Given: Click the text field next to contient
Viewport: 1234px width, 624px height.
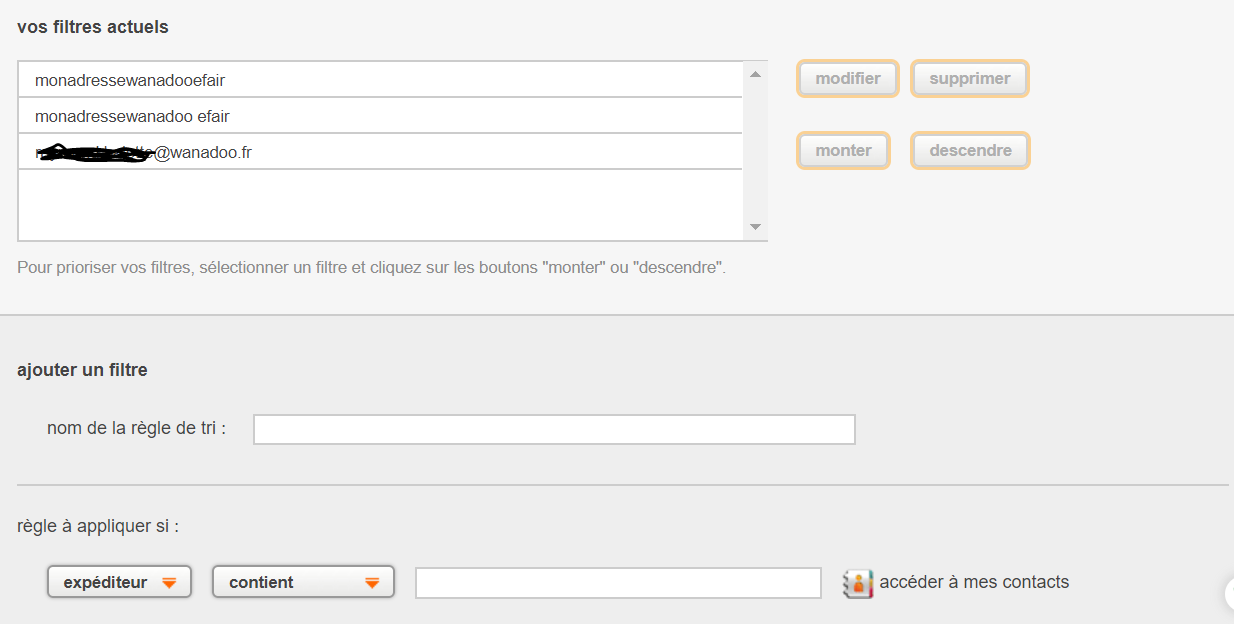Looking at the screenshot, I should pyautogui.click(x=618, y=583).
